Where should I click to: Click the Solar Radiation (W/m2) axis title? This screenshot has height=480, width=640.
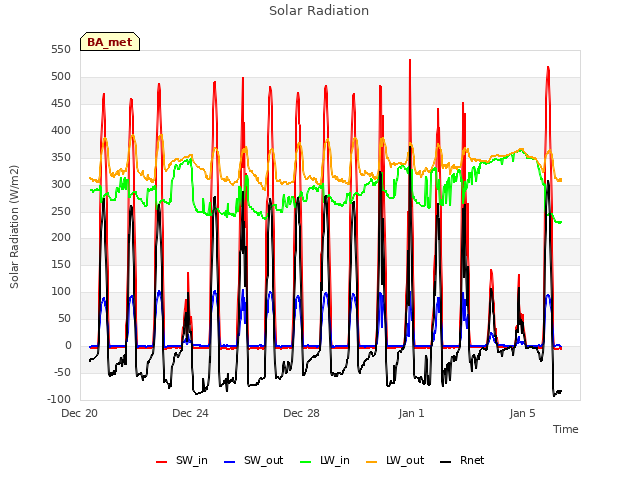[14, 227]
